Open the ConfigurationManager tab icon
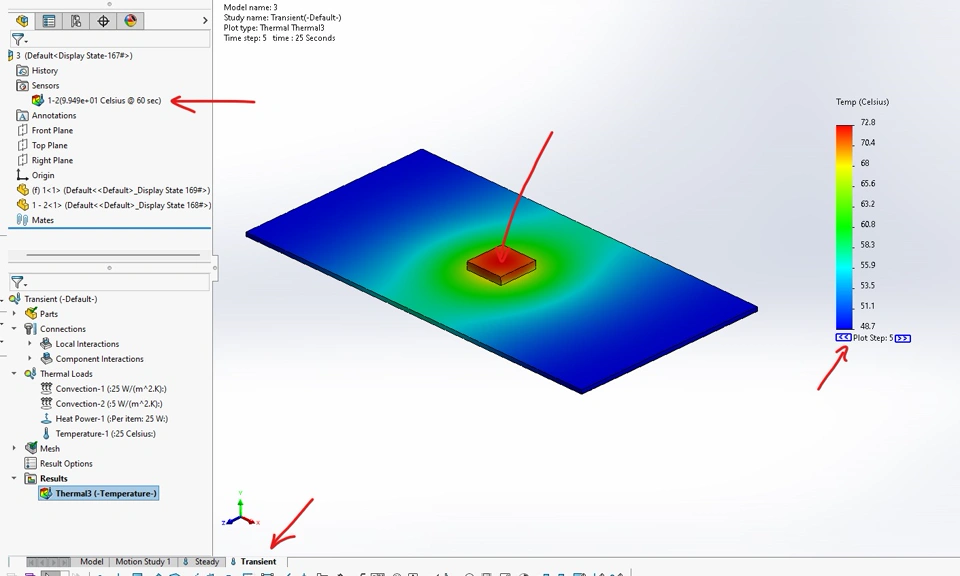Viewport: 960px width, 576px height. click(x=76, y=21)
